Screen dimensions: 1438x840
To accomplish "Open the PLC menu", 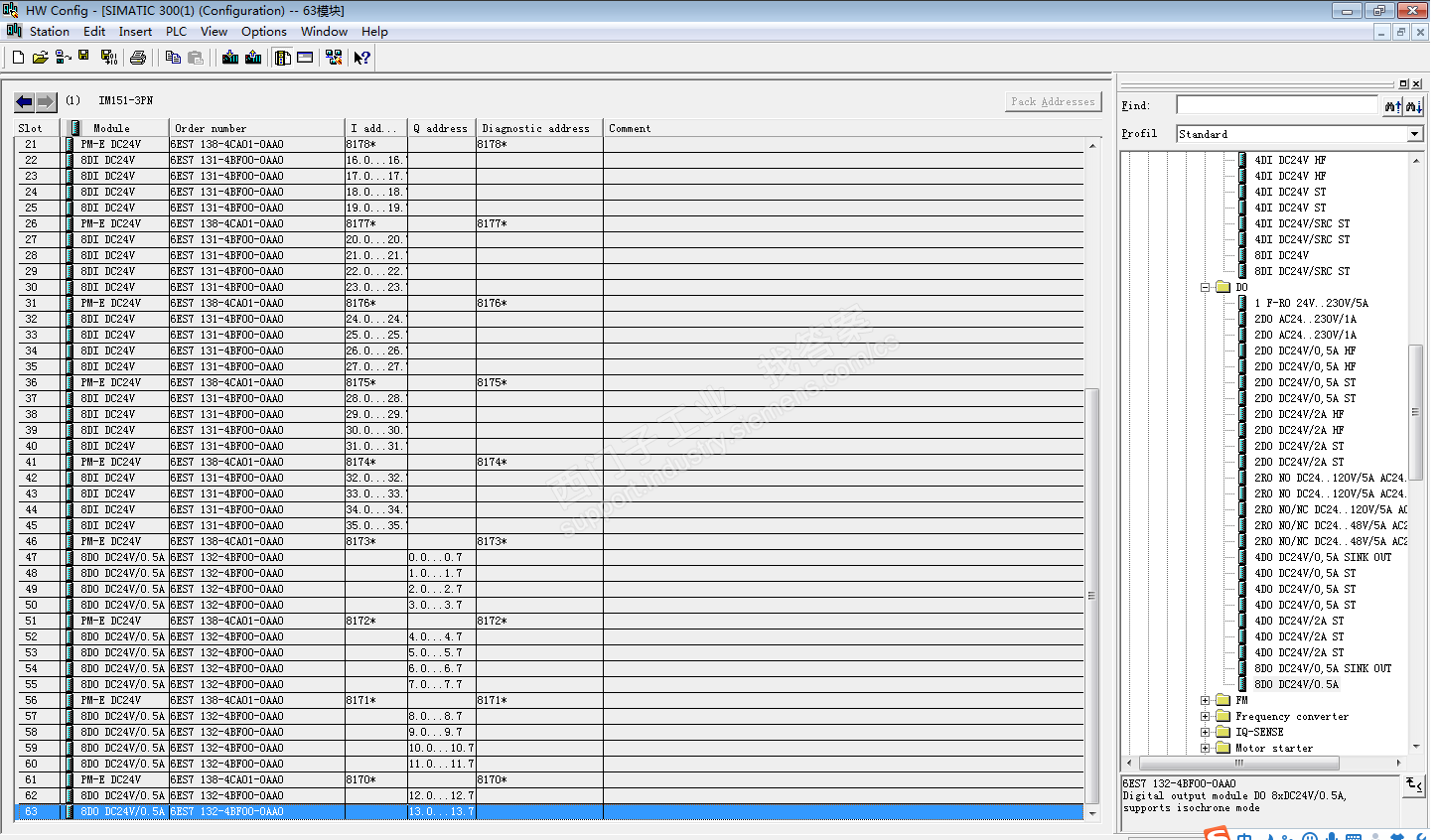I will (x=176, y=32).
